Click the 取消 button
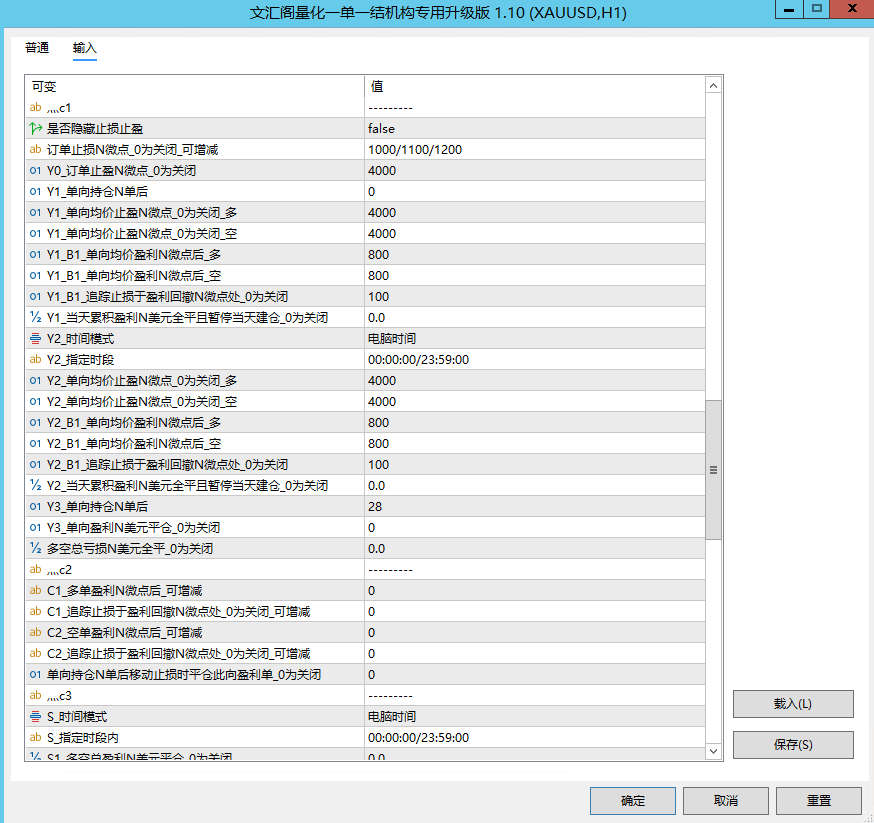 point(726,801)
